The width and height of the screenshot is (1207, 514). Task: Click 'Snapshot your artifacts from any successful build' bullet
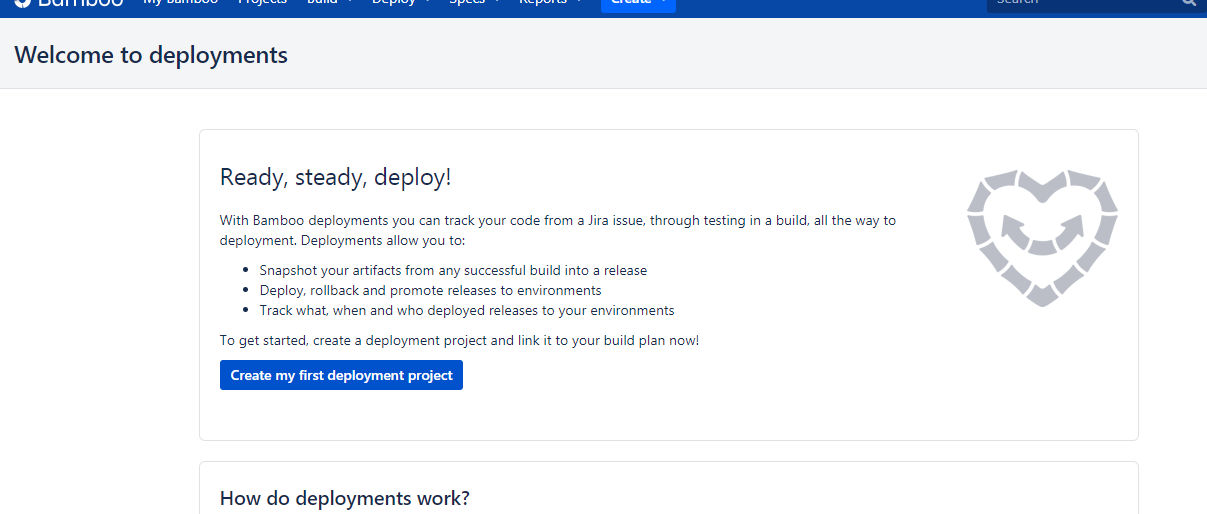coord(453,270)
